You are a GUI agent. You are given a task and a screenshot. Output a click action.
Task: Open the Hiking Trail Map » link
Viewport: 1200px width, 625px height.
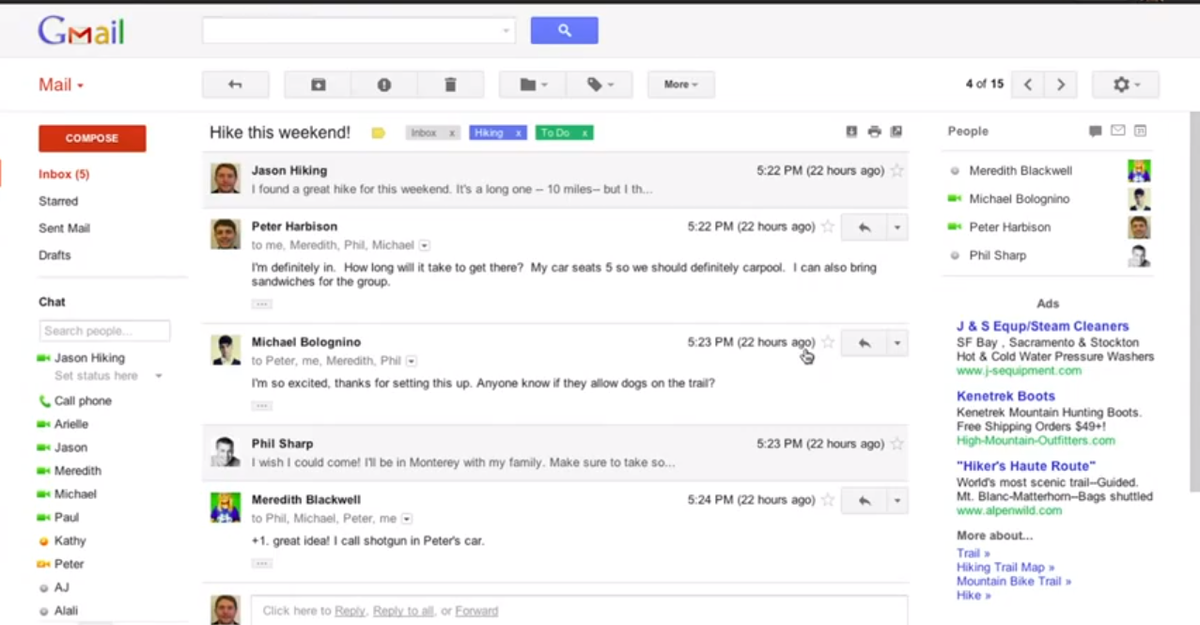click(x=1005, y=567)
